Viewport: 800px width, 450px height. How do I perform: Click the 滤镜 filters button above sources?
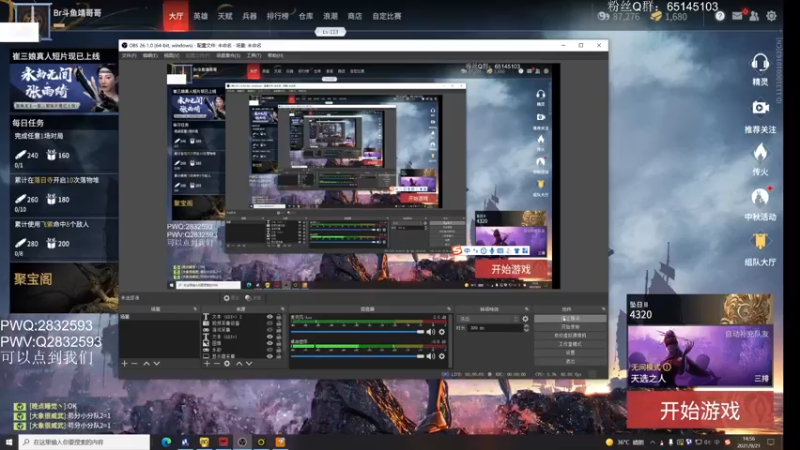click(253, 298)
